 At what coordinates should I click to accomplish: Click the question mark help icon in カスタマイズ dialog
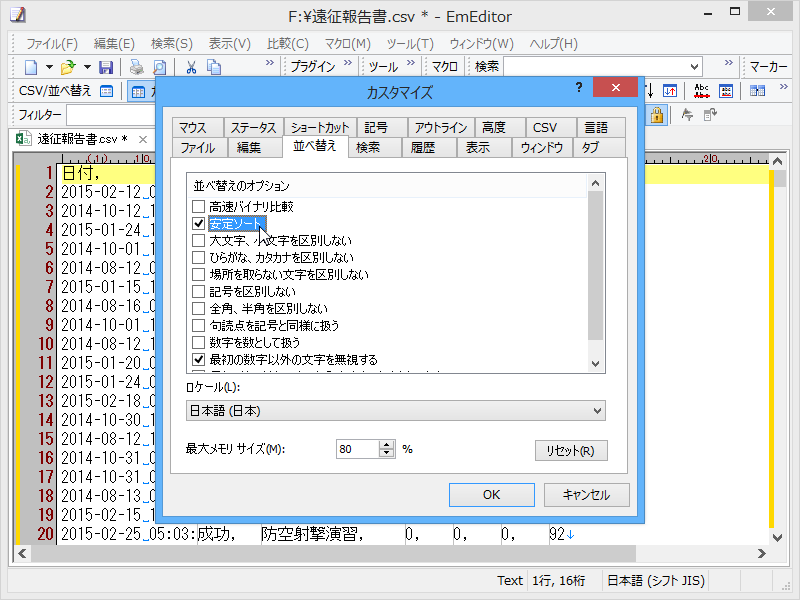point(579,87)
